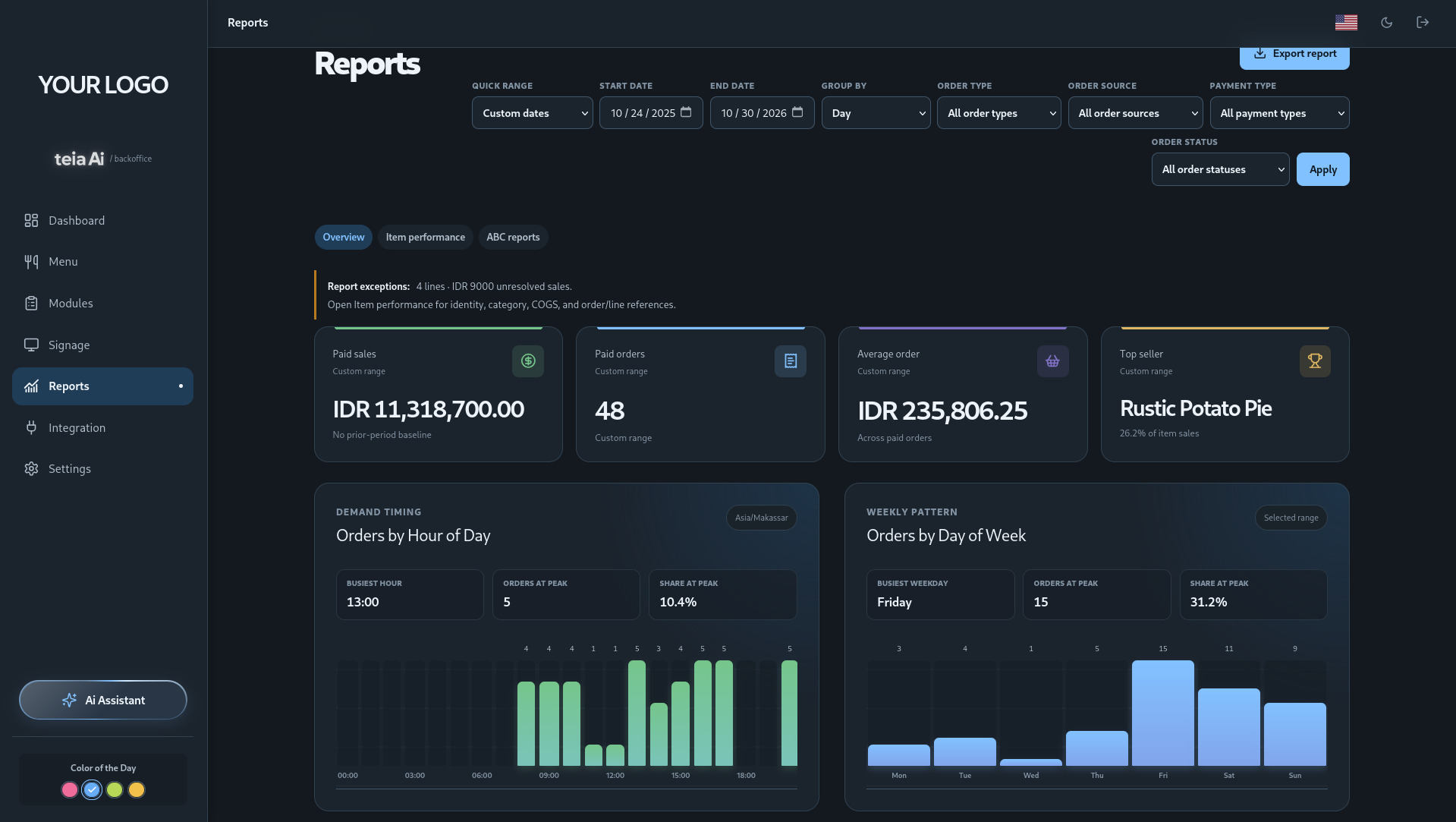1456x822 pixels.
Task: Click the Average order basket icon
Action: [1053, 361]
